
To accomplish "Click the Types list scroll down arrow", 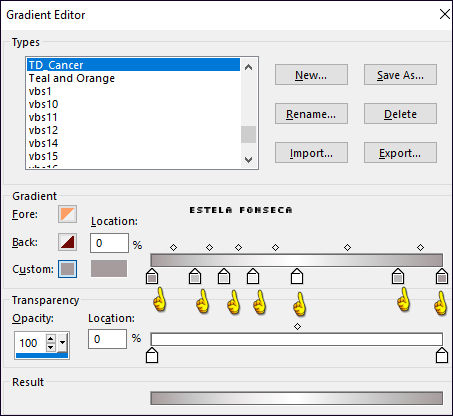I will click(x=248, y=160).
